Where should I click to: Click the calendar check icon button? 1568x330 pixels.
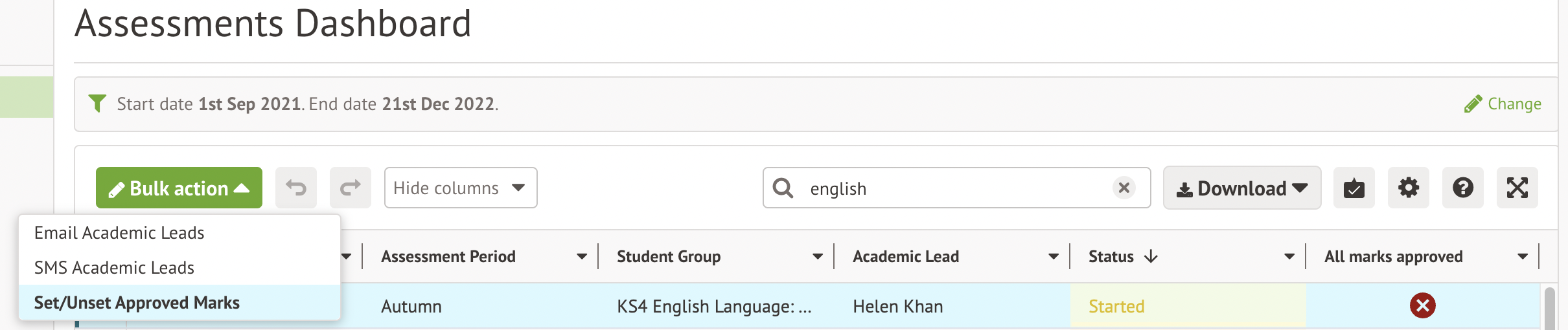(x=1354, y=188)
